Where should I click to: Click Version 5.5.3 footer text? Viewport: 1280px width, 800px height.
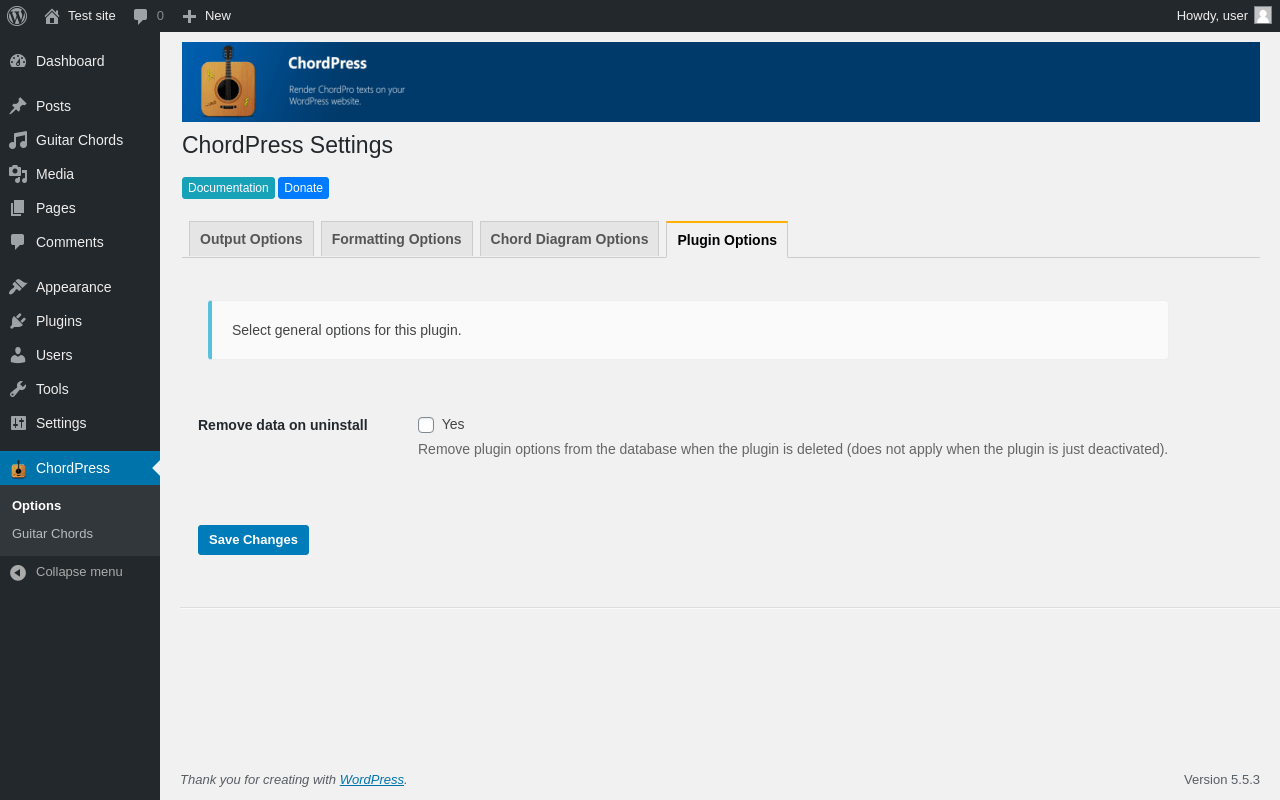(x=1222, y=780)
